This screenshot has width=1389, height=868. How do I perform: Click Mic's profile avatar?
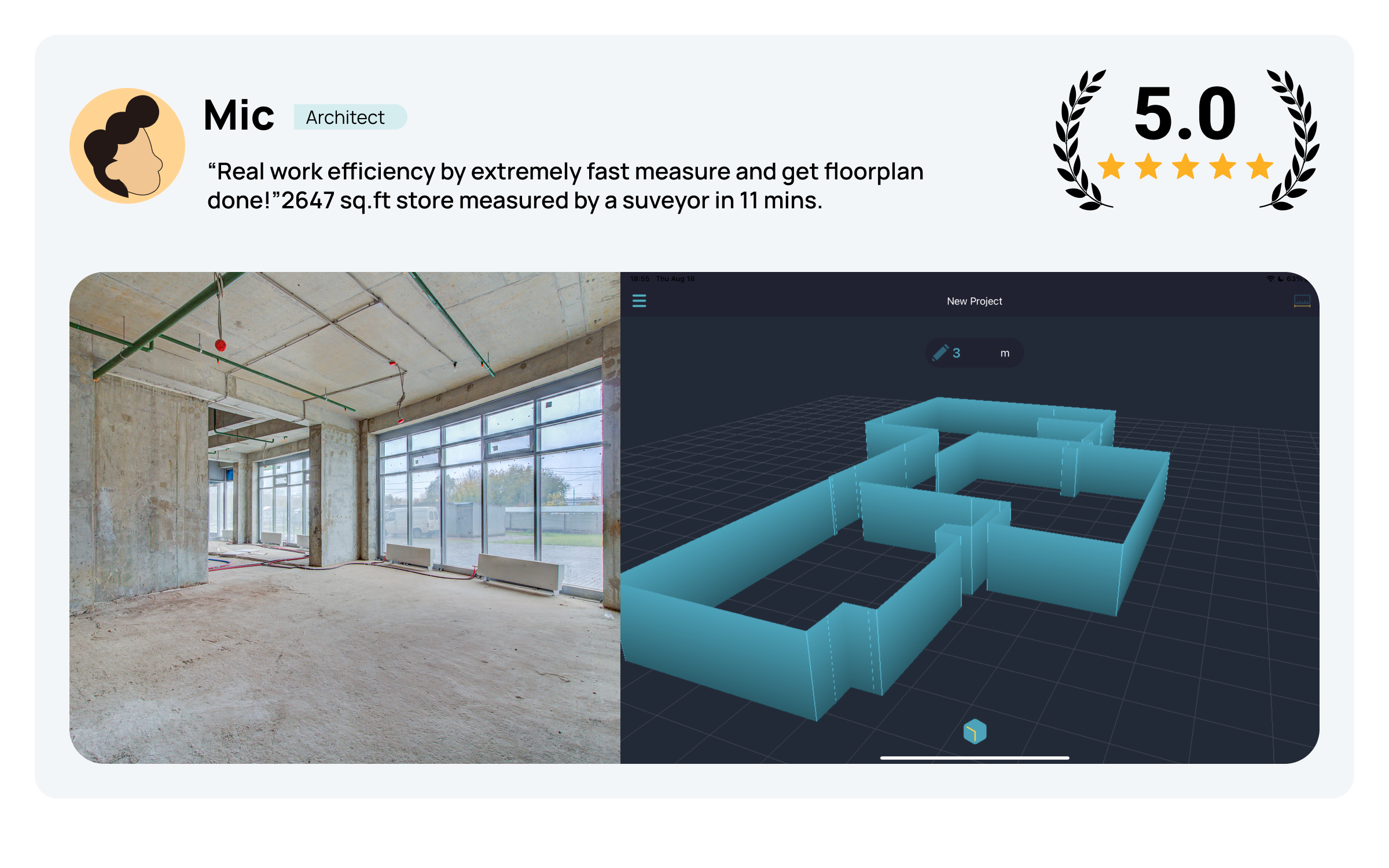[x=127, y=146]
